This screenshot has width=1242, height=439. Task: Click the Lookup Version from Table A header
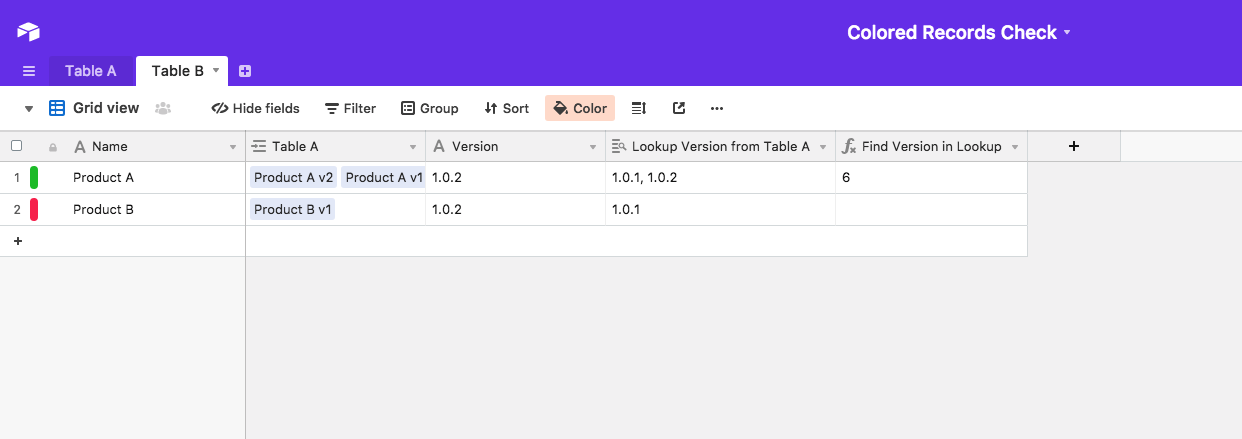(x=720, y=146)
